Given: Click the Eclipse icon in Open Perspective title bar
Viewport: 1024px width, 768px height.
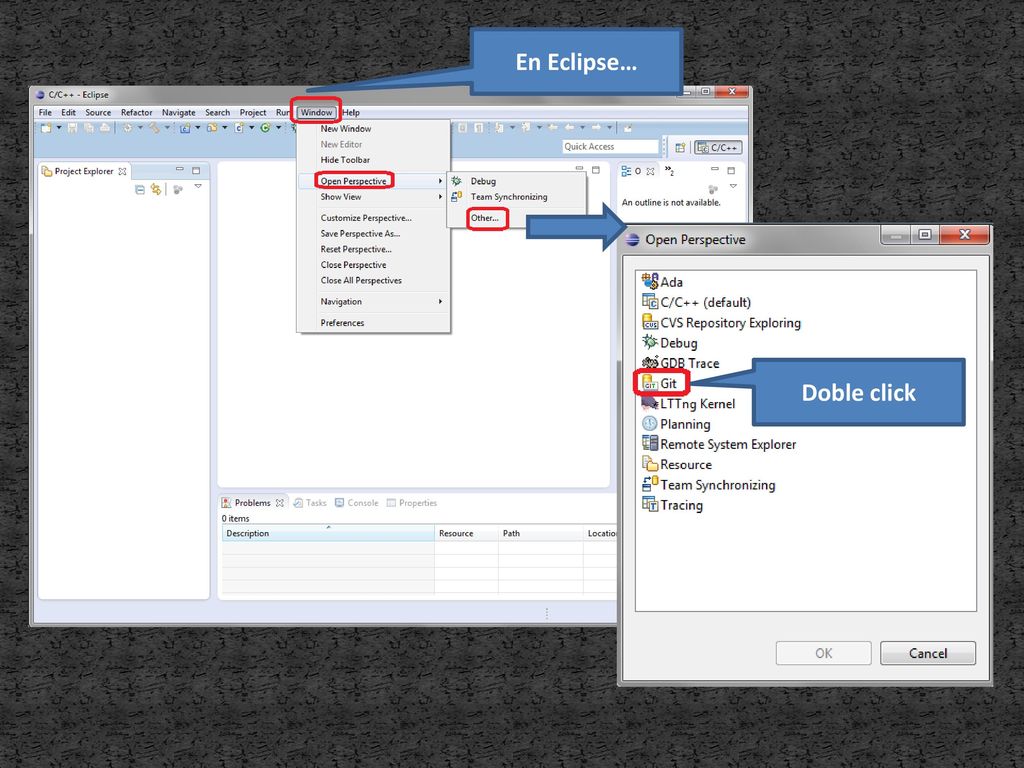Looking at the screenshot, I should [632, 239].
